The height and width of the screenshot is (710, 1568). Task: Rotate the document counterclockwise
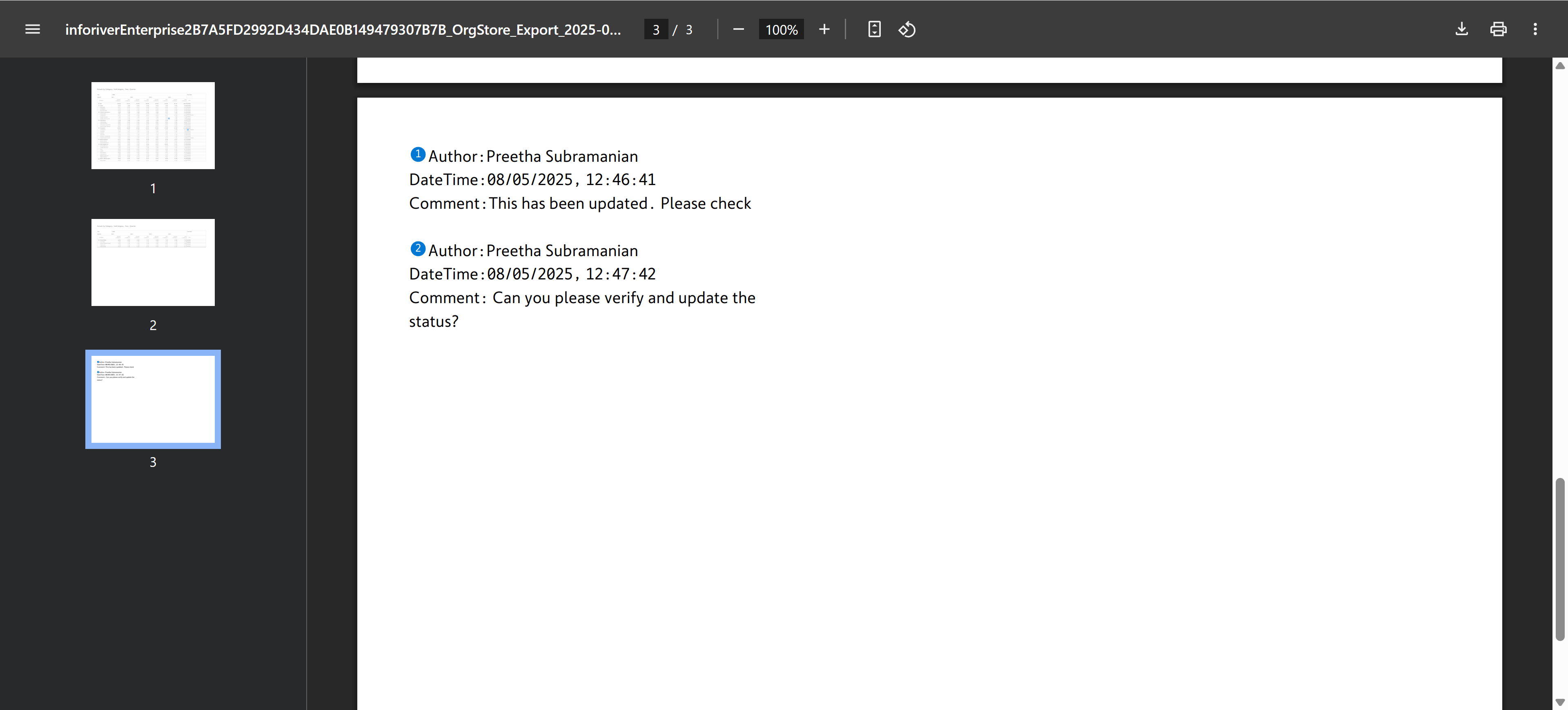[x=907, y=29]
